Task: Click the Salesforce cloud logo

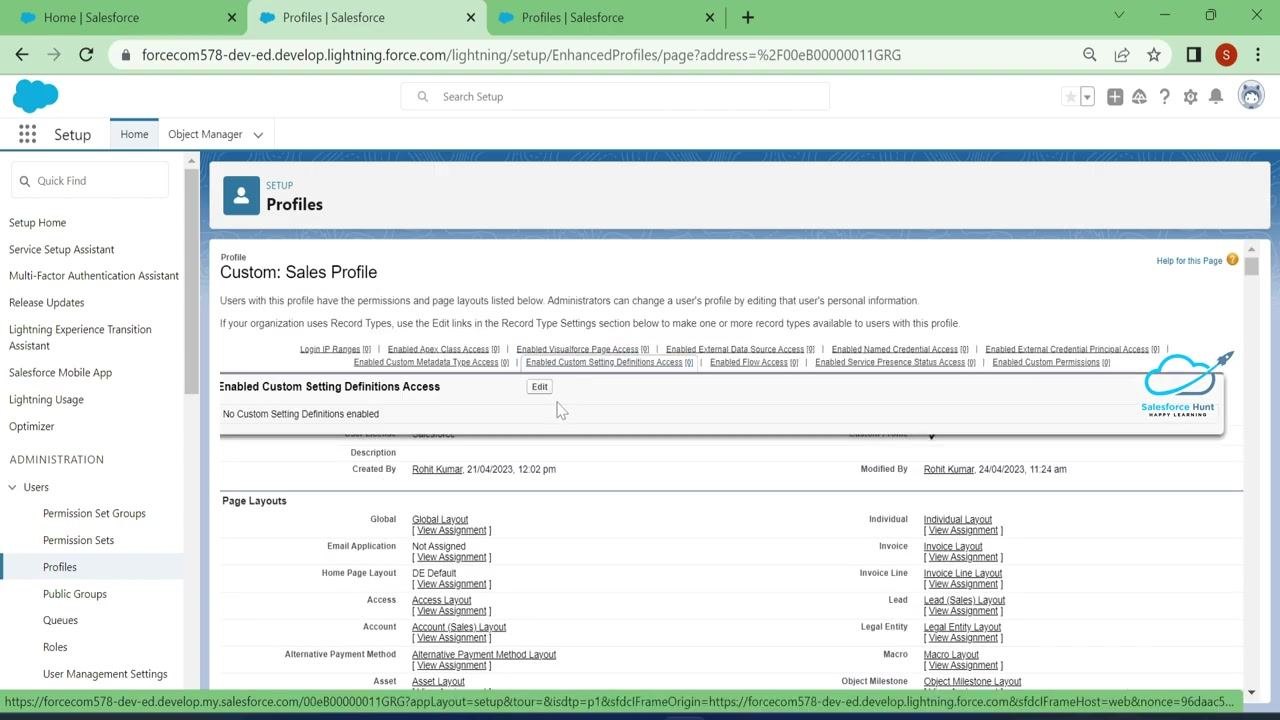Action: point(35,96)
